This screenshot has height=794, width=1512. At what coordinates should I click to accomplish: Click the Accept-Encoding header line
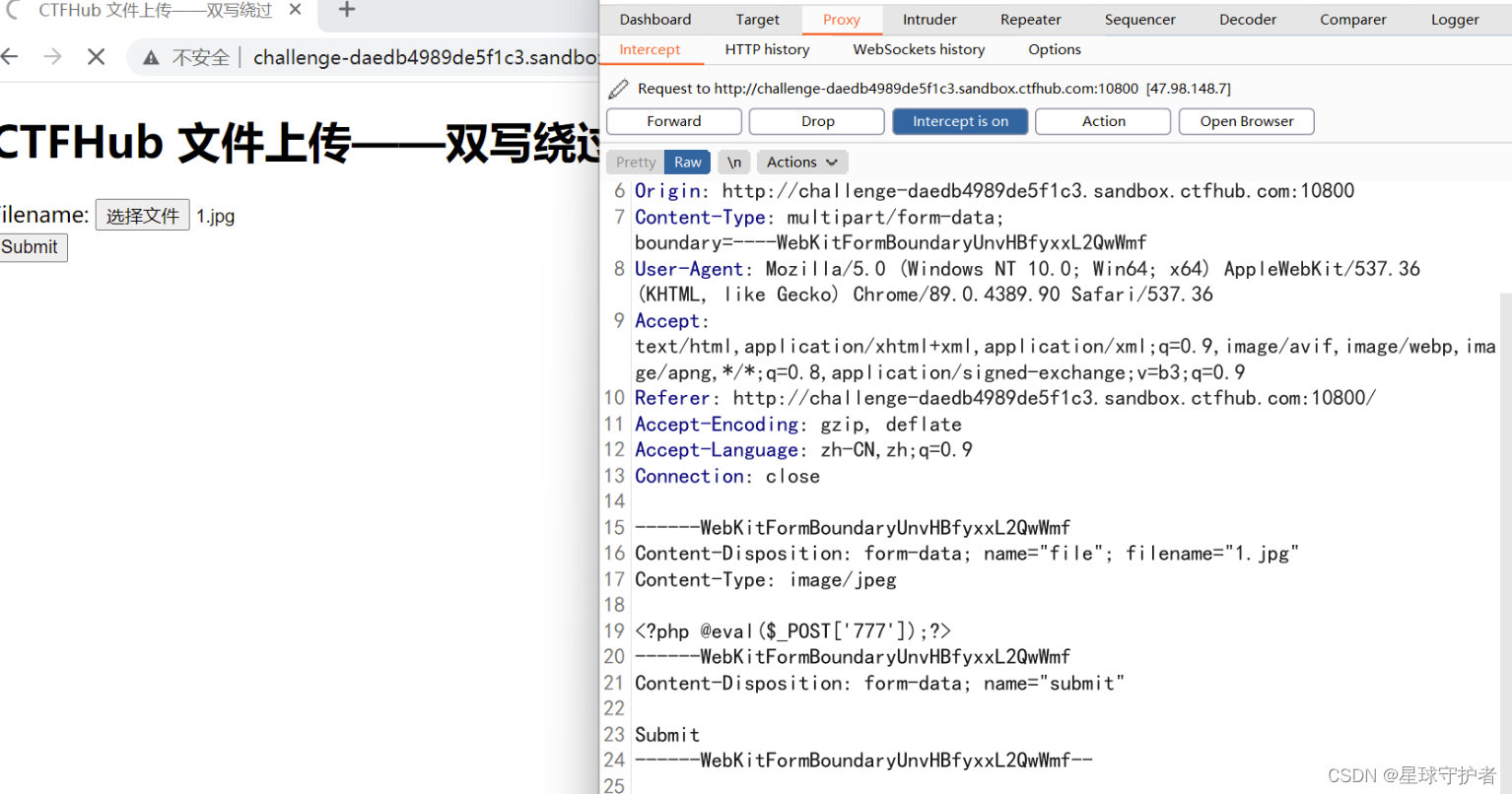798,425
